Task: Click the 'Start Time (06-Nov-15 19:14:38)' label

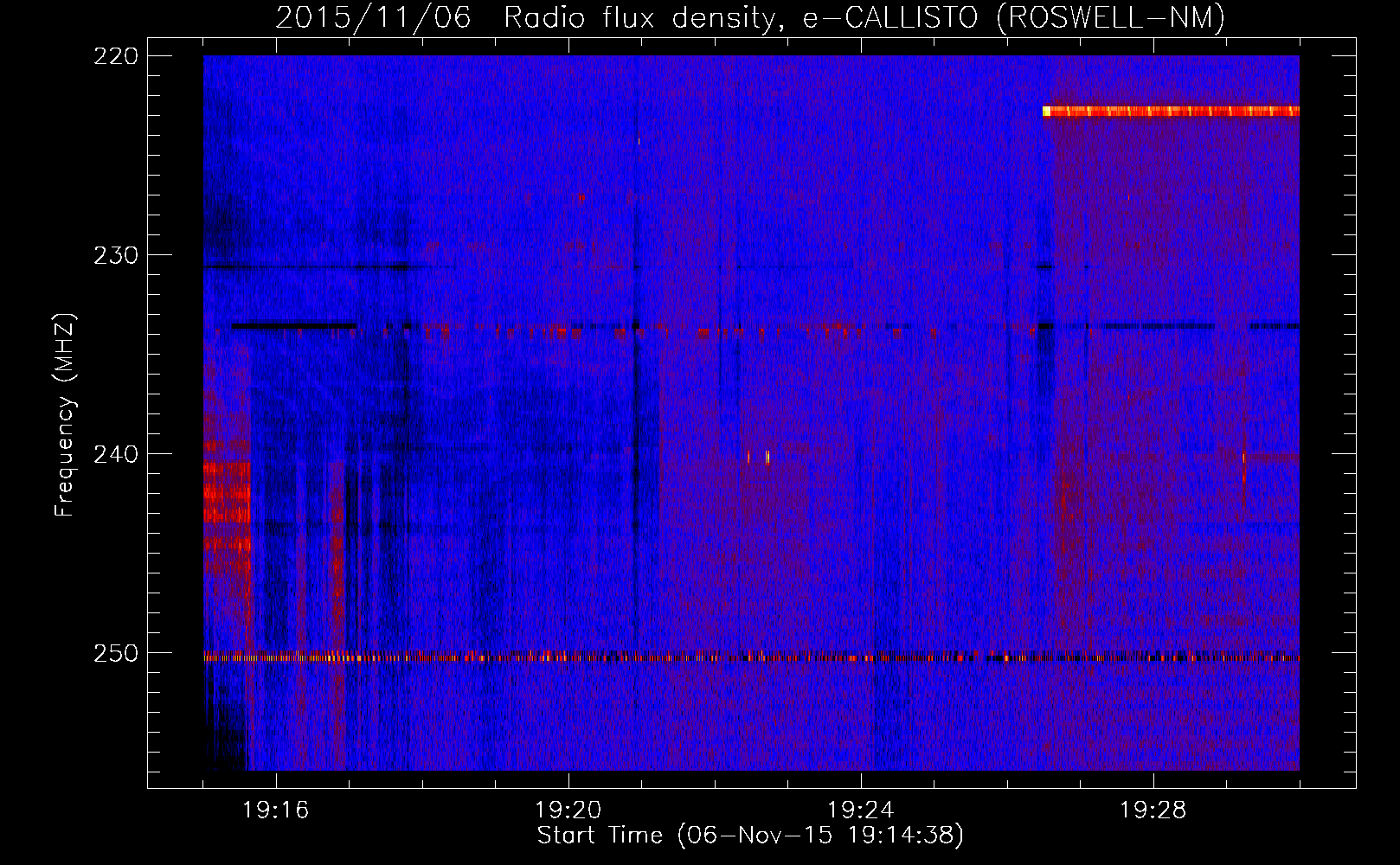Action: [750, 836]
